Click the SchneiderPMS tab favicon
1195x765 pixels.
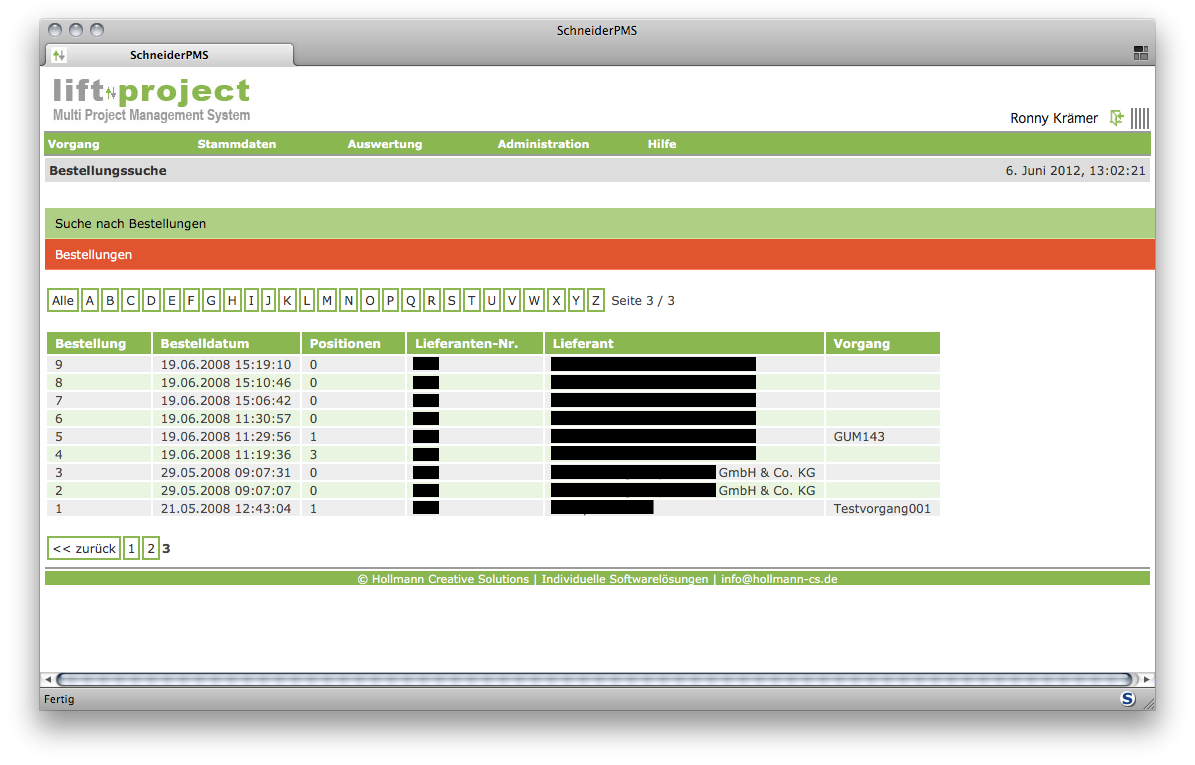[x=59, y=55]
